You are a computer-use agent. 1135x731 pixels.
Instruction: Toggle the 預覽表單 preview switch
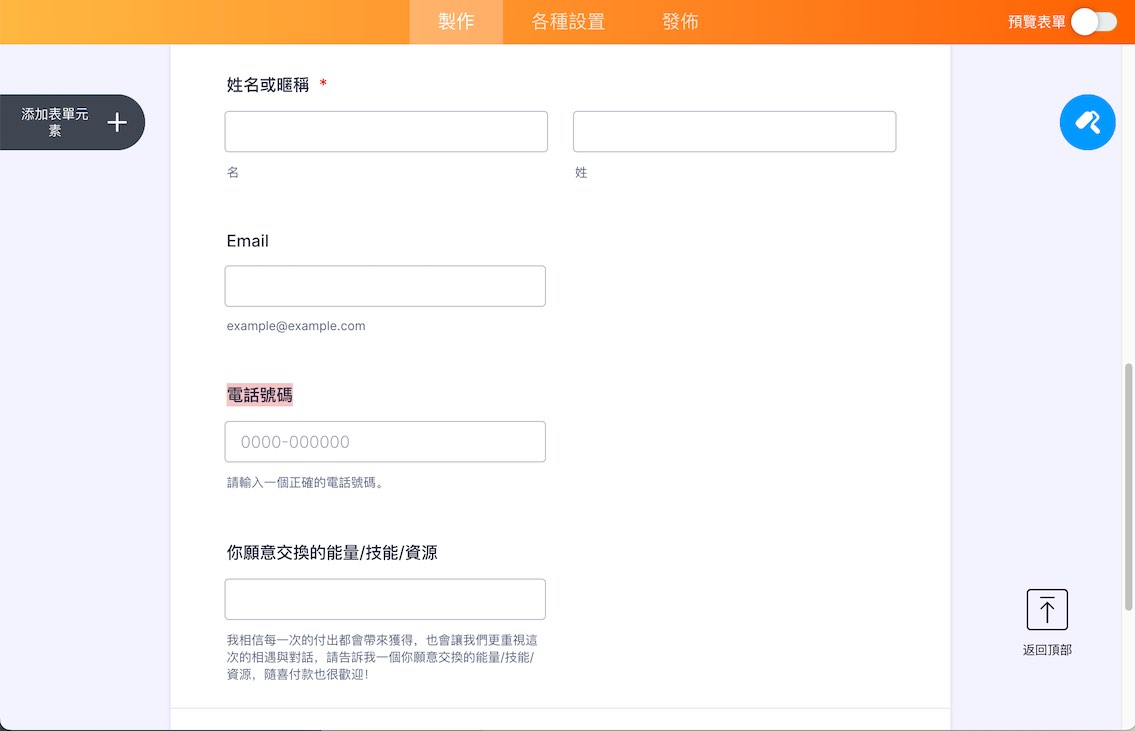(1094, 22)
